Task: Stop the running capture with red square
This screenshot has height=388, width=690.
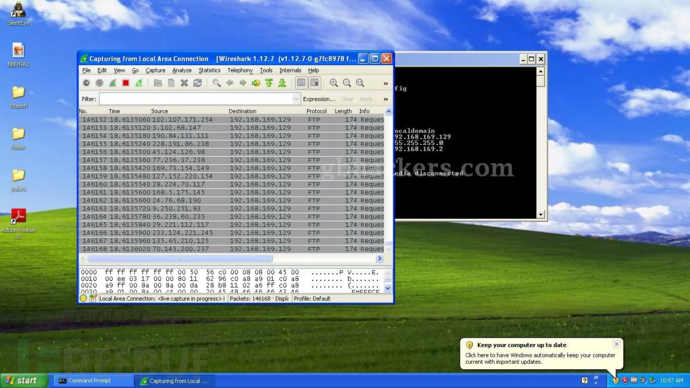Action: [x=126, y=83]
